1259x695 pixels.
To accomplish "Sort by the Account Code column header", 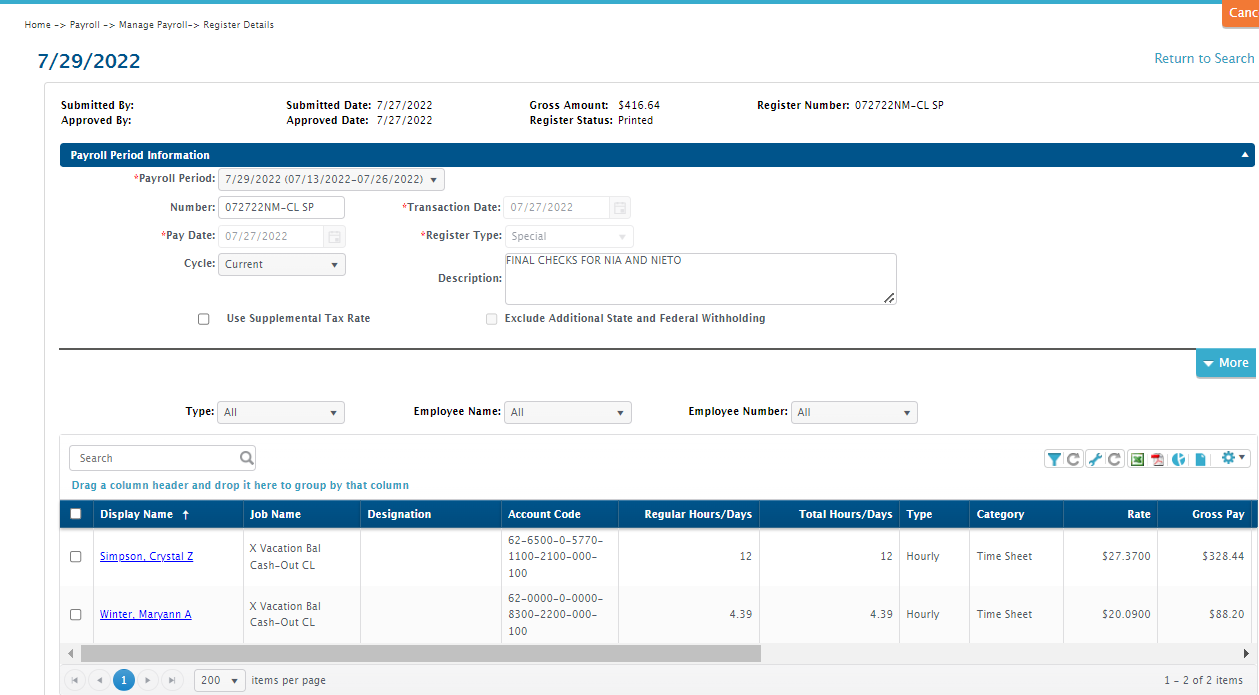I will [x=544, y=514].
